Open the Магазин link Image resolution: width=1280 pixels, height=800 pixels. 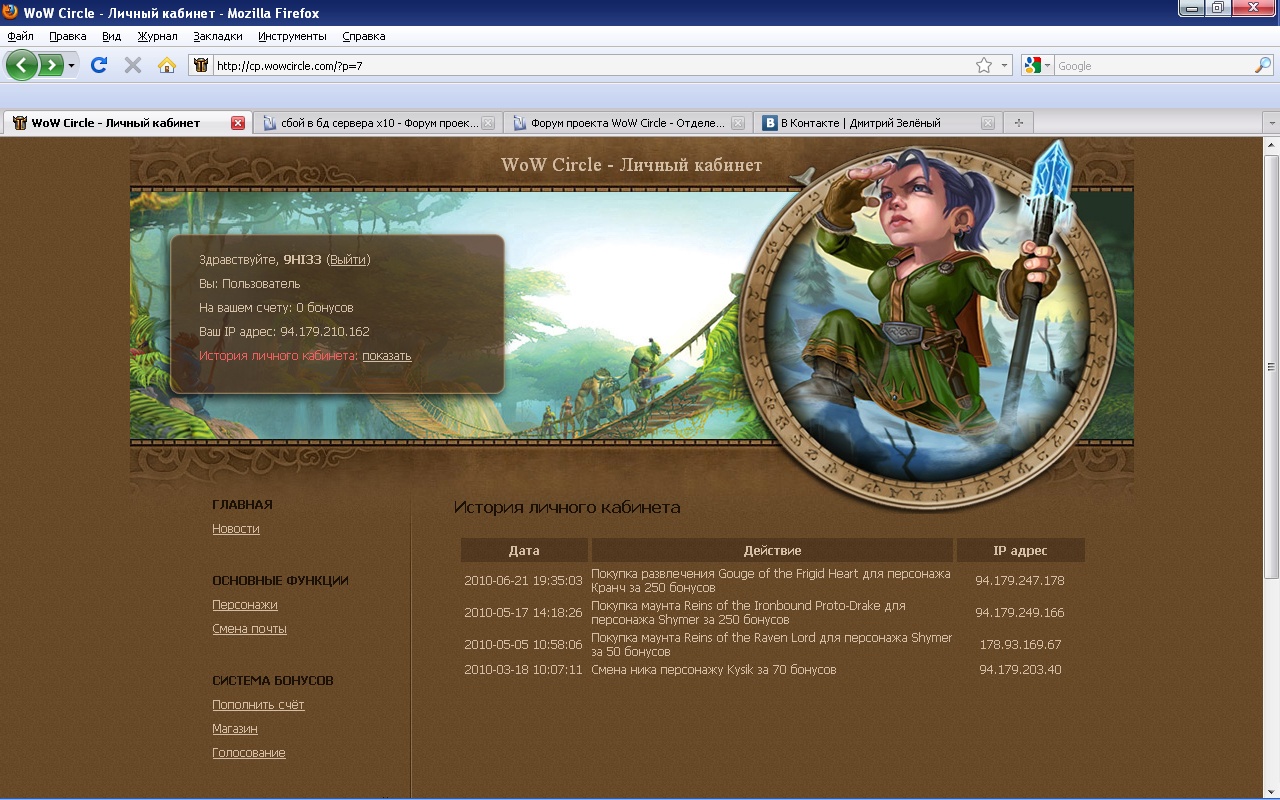coord(235,729)
